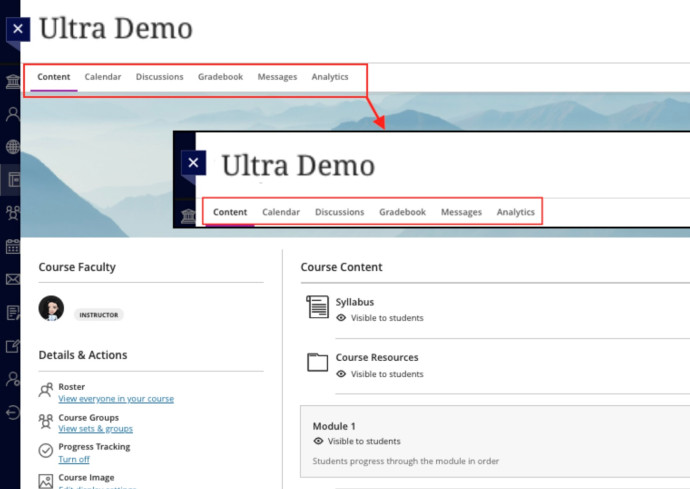Screen dimensions: 690x489
Task: Click the Course Groups icon
Action: [46, 421]
